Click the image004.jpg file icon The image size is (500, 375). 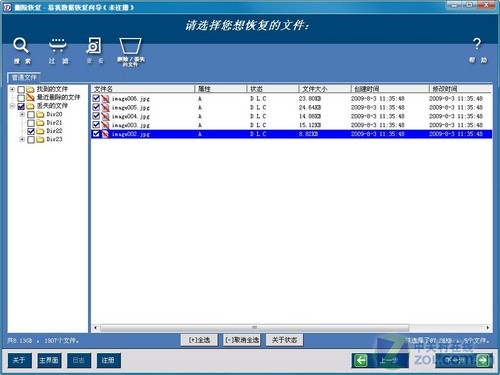click(x=105, y=116)
